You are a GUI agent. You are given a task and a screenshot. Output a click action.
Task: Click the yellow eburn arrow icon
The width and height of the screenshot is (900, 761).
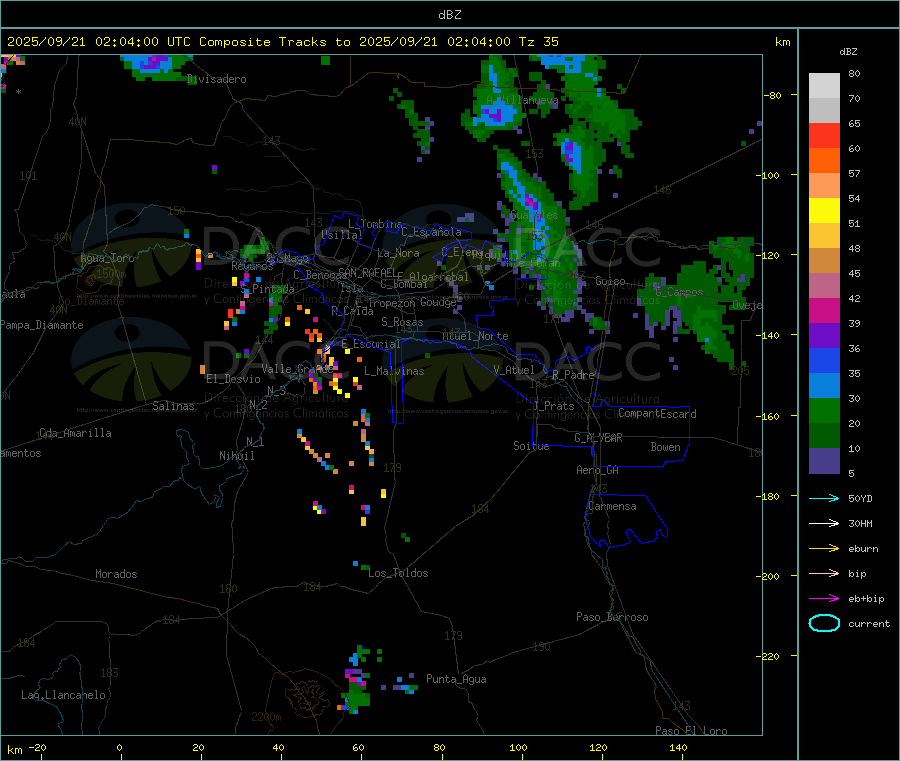click(x=824, y=548)
